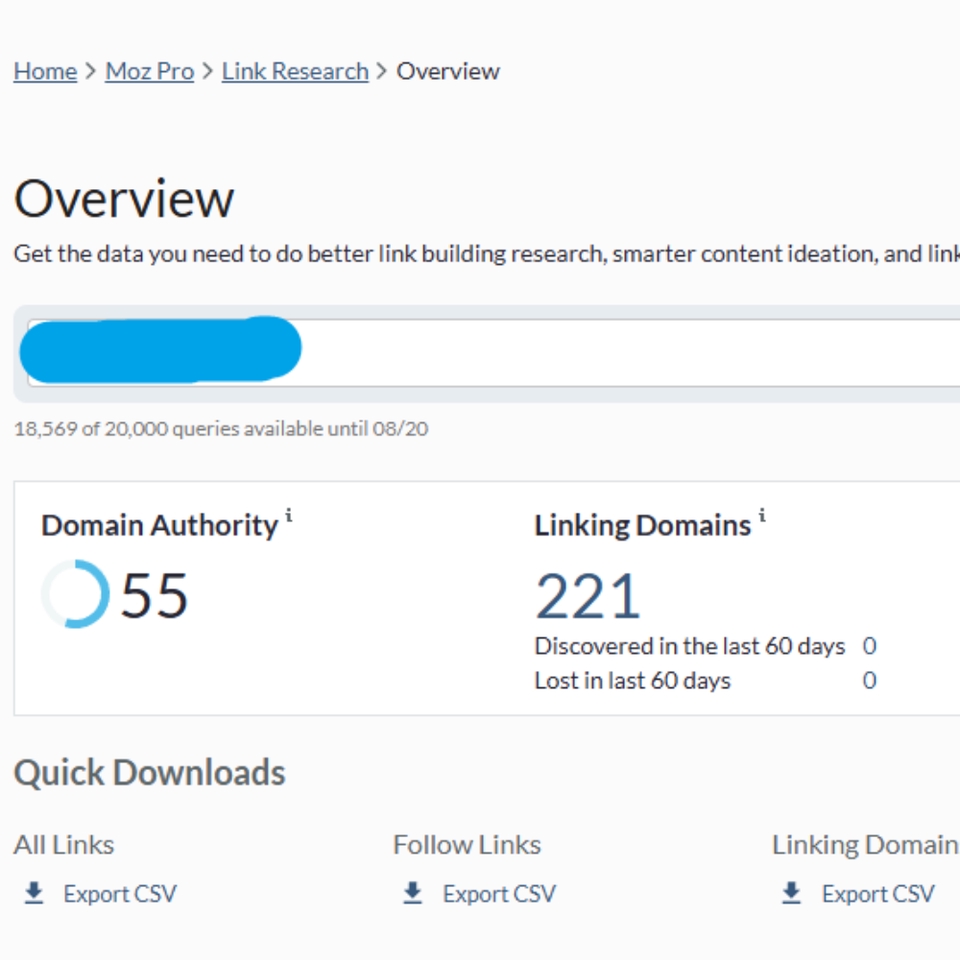Click the Lost in last 60 days value
The height and width of the screenshot is (960, 960).
[869, 680]
